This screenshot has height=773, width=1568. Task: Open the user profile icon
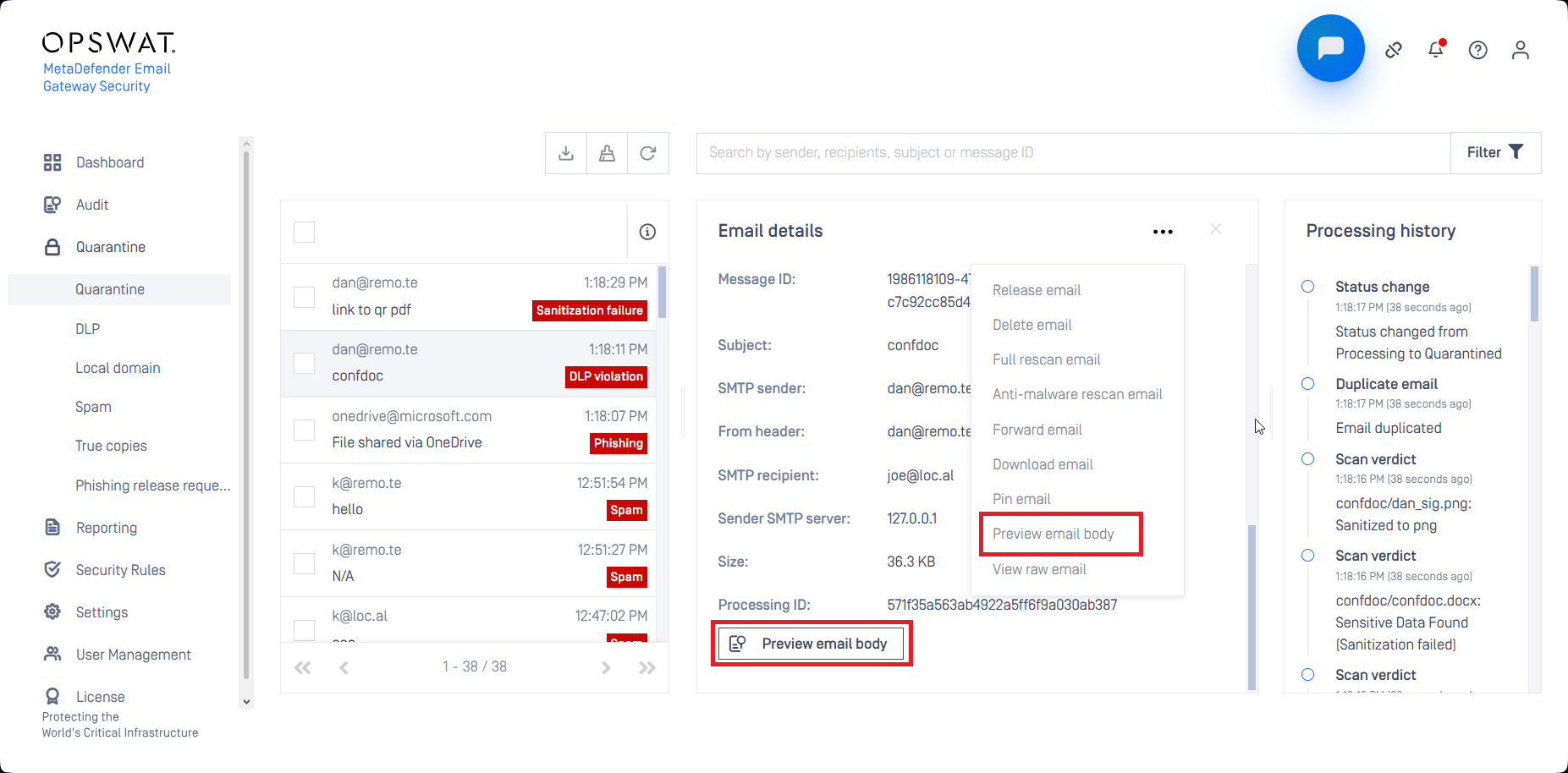(1521, 50)
